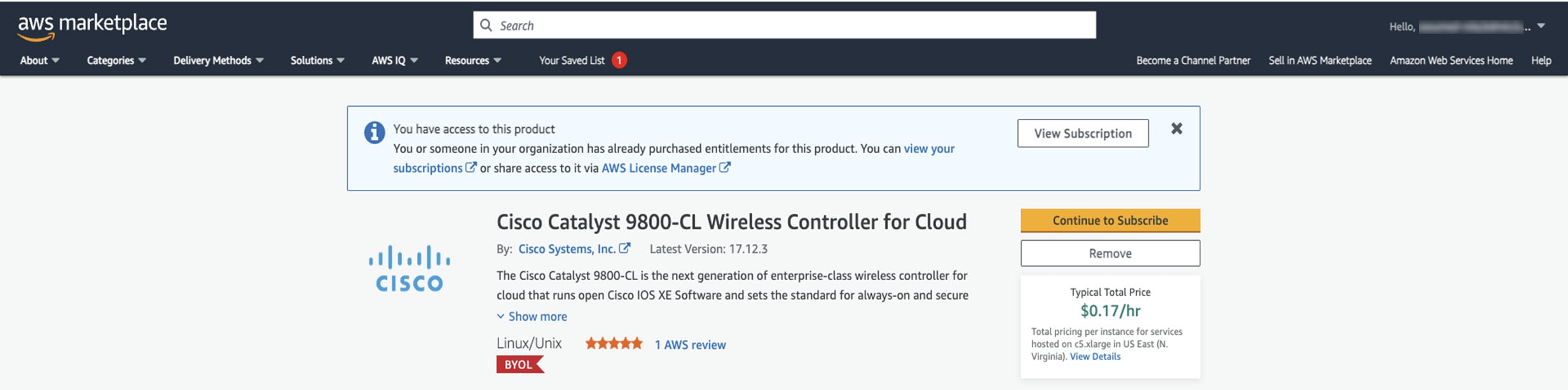Click the BYOL red tag
The width and height of the screenshot is (1568, 390).
coord(519,365)
